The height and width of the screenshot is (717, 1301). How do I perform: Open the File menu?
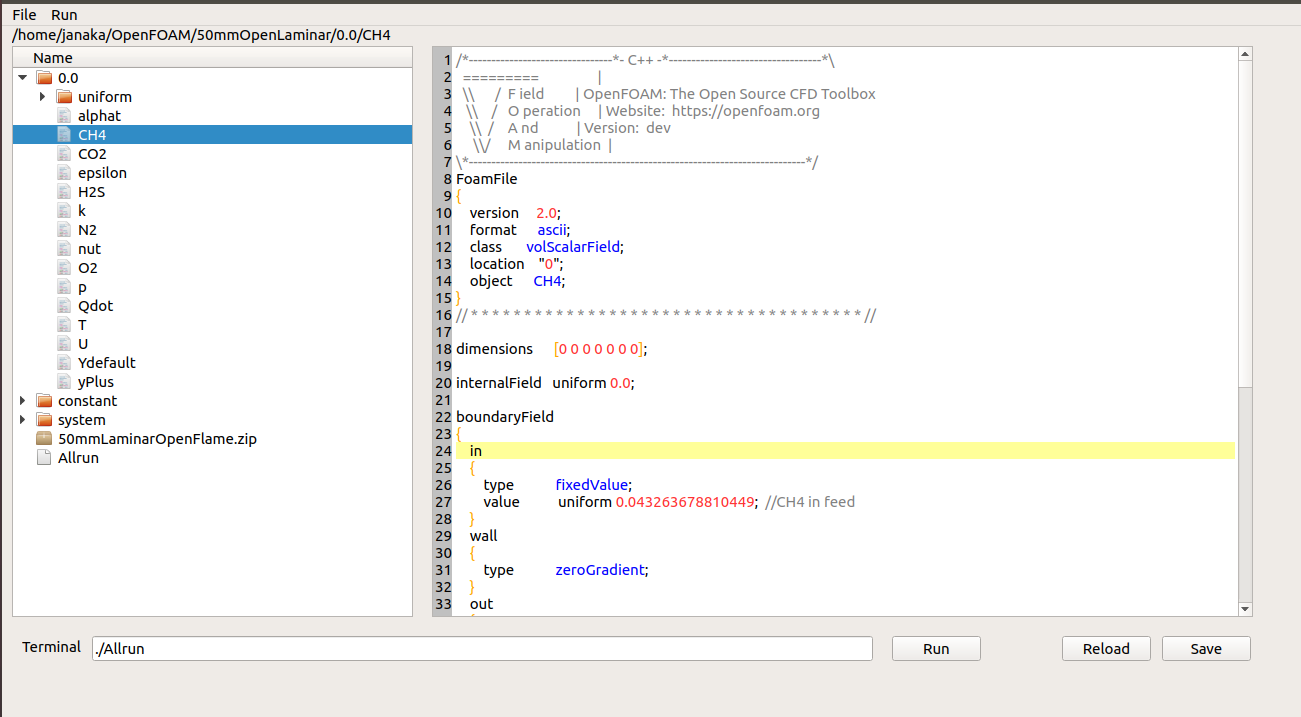[23, 14]
